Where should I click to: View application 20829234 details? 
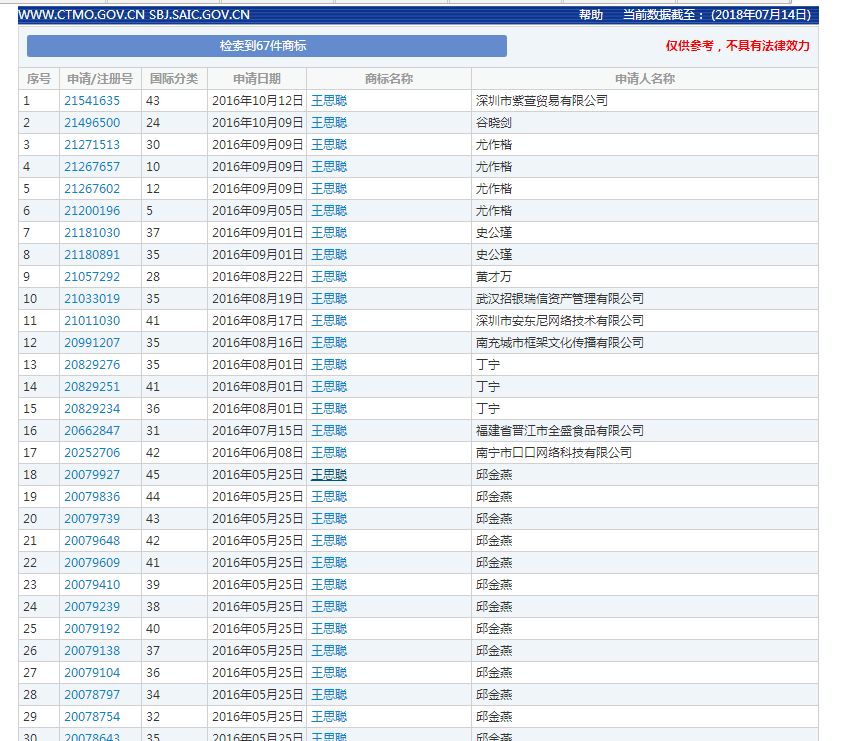pos(92,409)
